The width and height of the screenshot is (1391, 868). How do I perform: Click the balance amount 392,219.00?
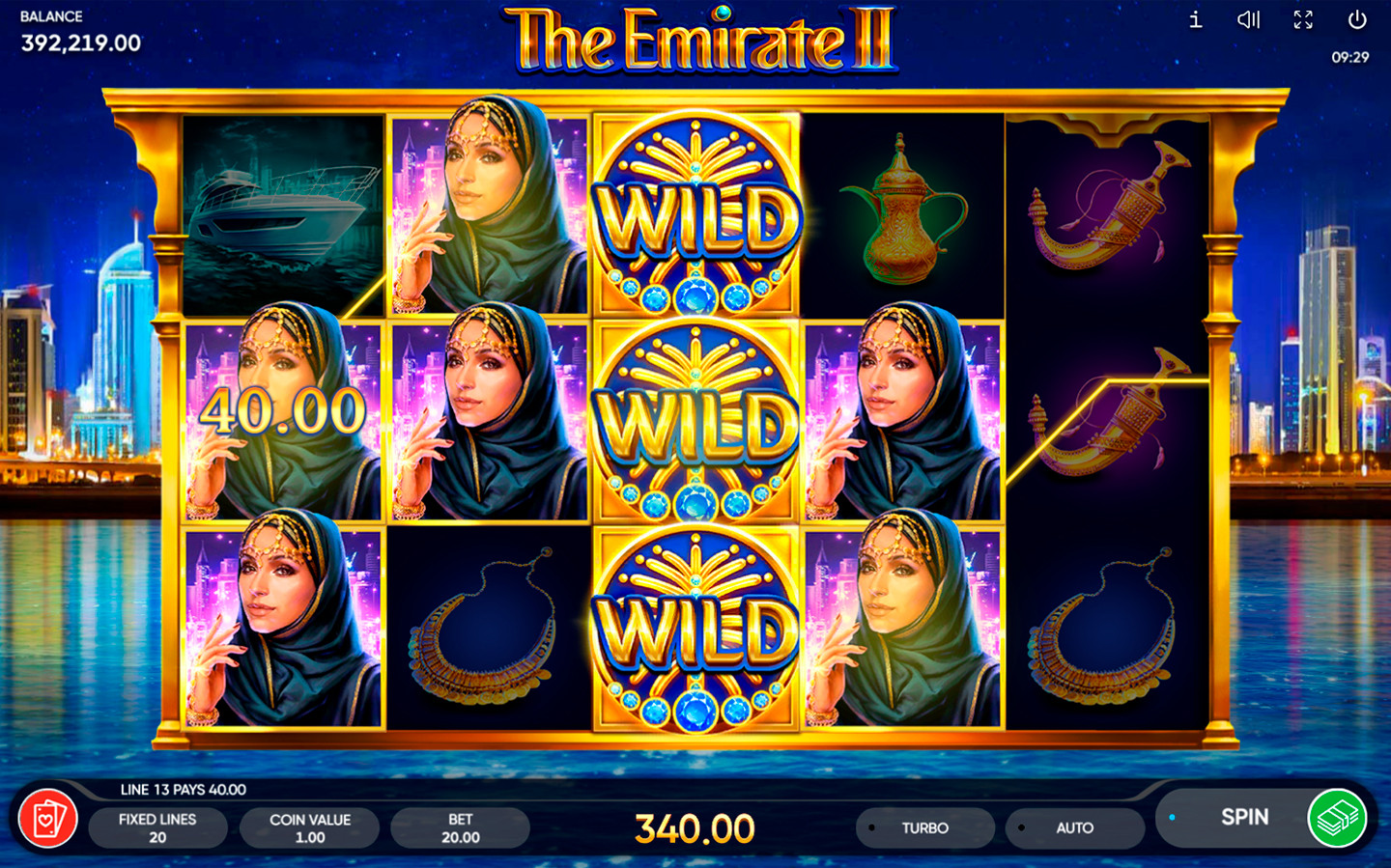[81, 43]
